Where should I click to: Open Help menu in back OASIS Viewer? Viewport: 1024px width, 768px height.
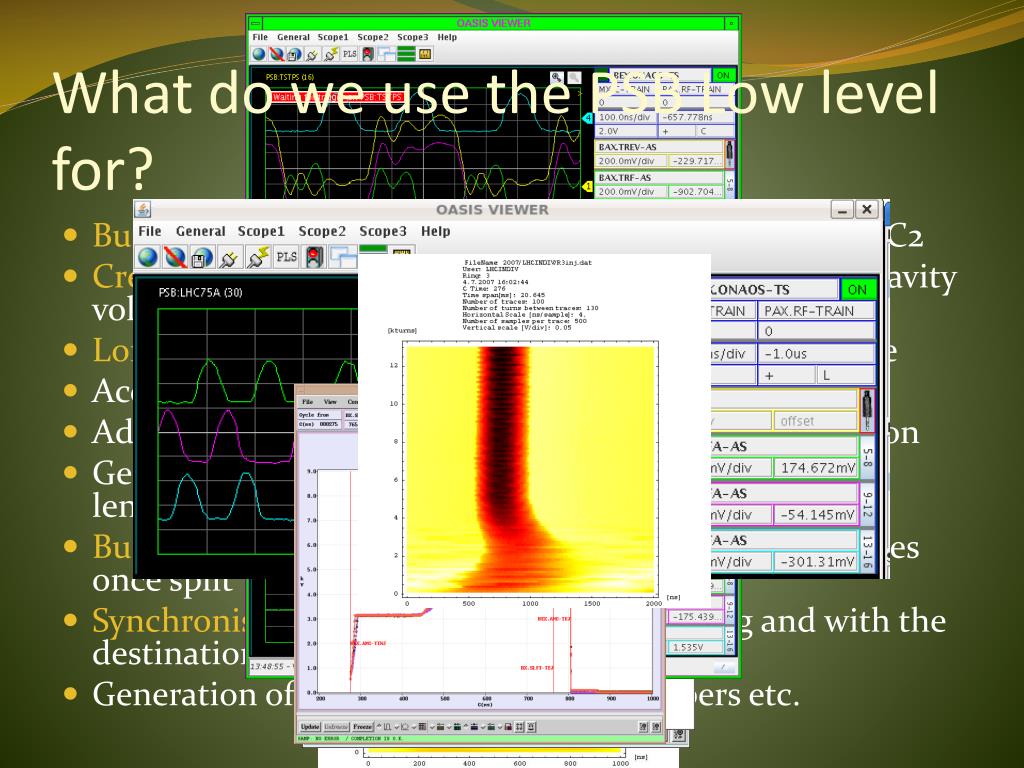pos(447,37)
